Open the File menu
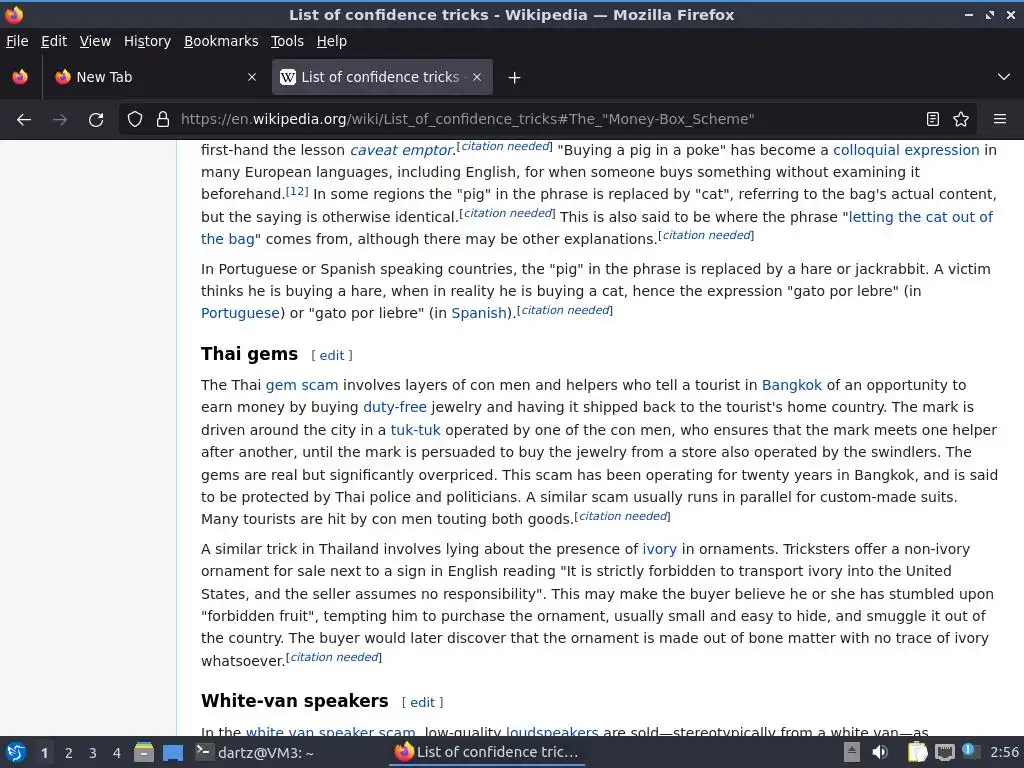The height and width of the screenshot is (768, 1024). point(17,41)
